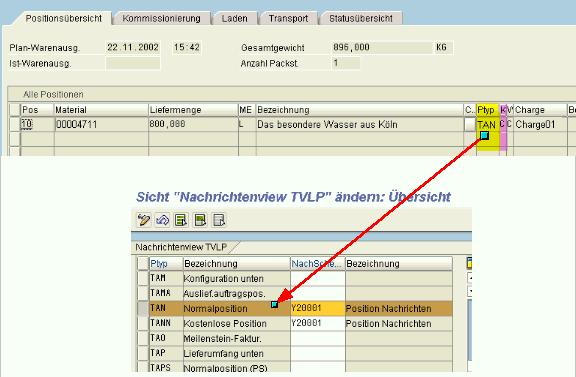Click the table settings icon beside Bezeichnung column
This screenshot has height=377, width=576.
tap(469, 263)
